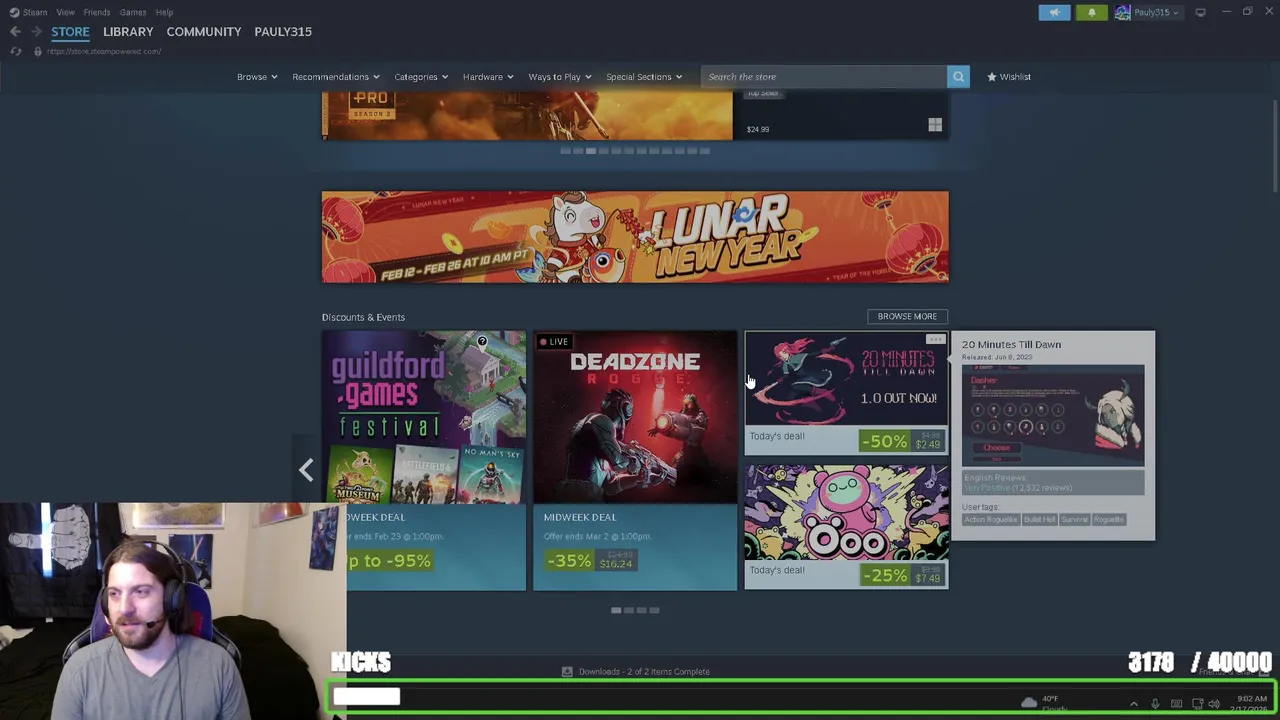Click the previous arrow in Discounts carousel

pyautogui.click(x=306, y=470)
